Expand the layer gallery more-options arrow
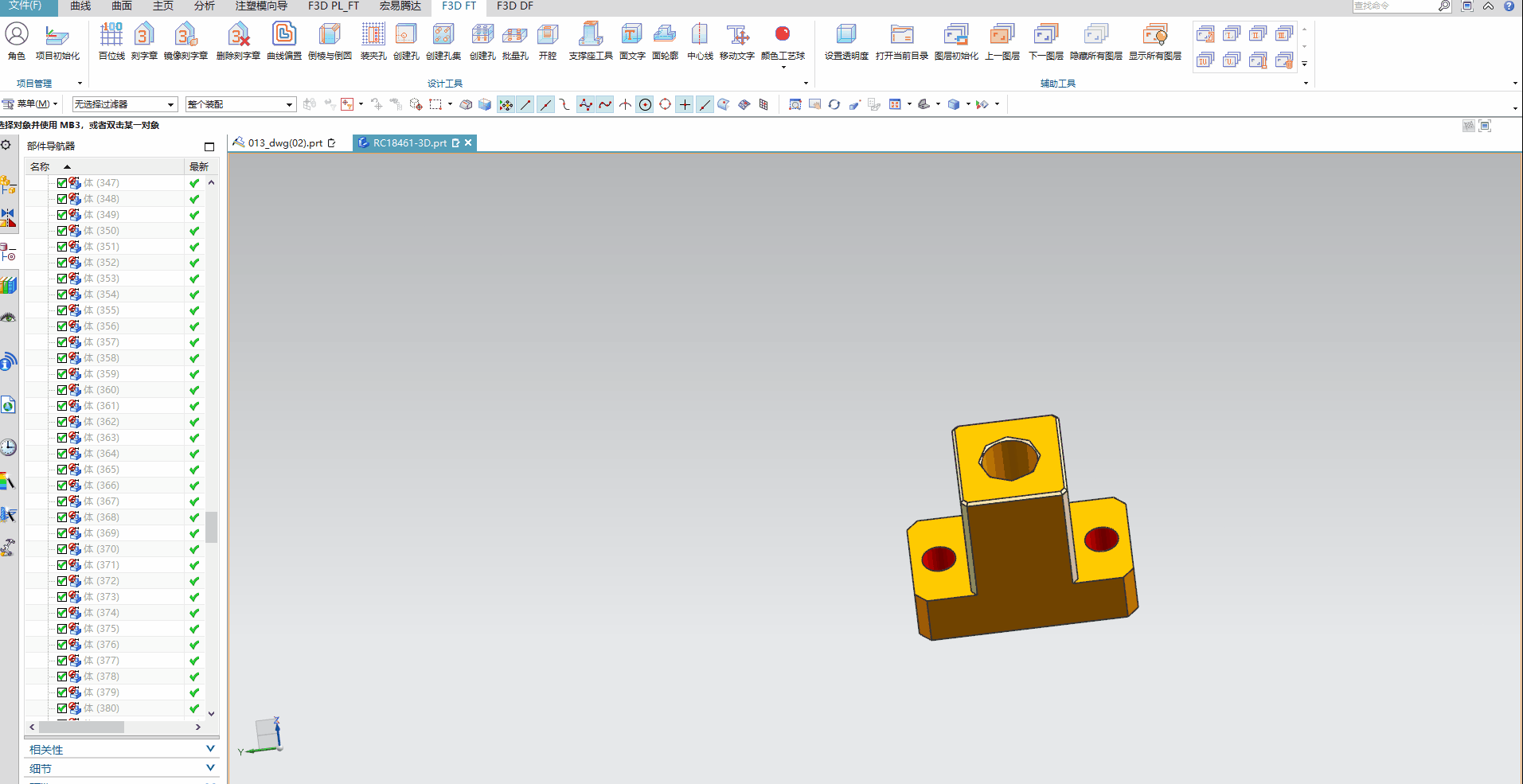Image resolution: width=1523 pixels, height=784 pixels. click(x=1304, y=64)
